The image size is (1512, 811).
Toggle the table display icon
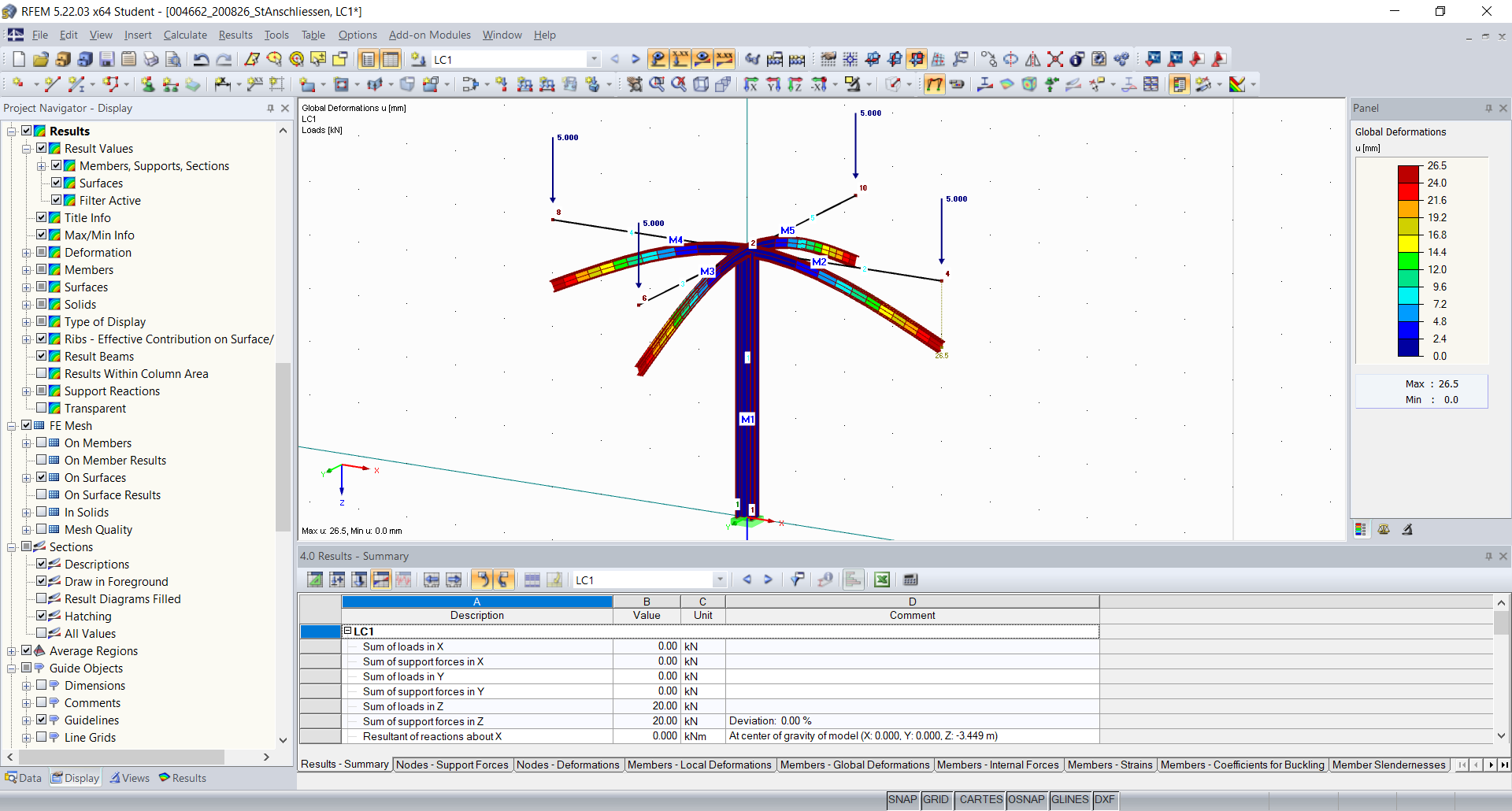tap(391, 59)
